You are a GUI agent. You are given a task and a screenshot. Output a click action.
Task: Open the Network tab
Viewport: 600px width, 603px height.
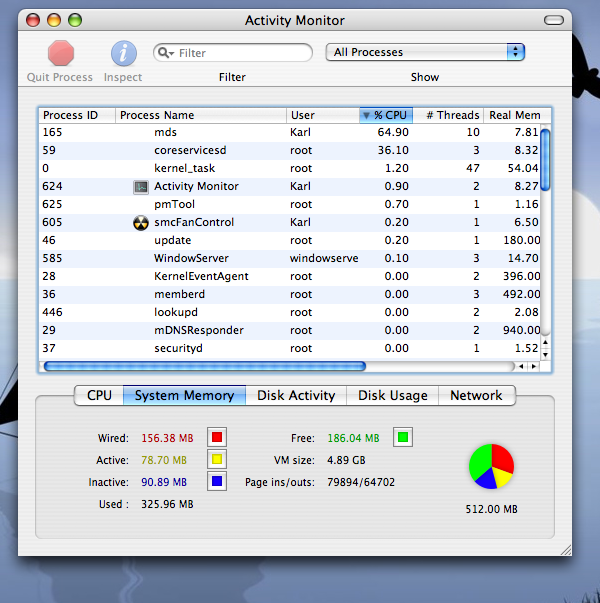pos(476,395)
